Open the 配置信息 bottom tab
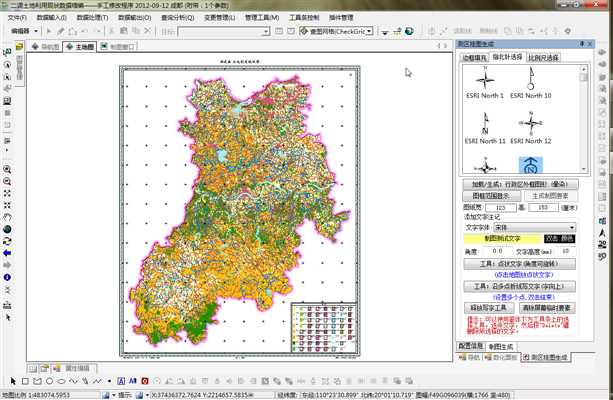 tap(471, 346)
